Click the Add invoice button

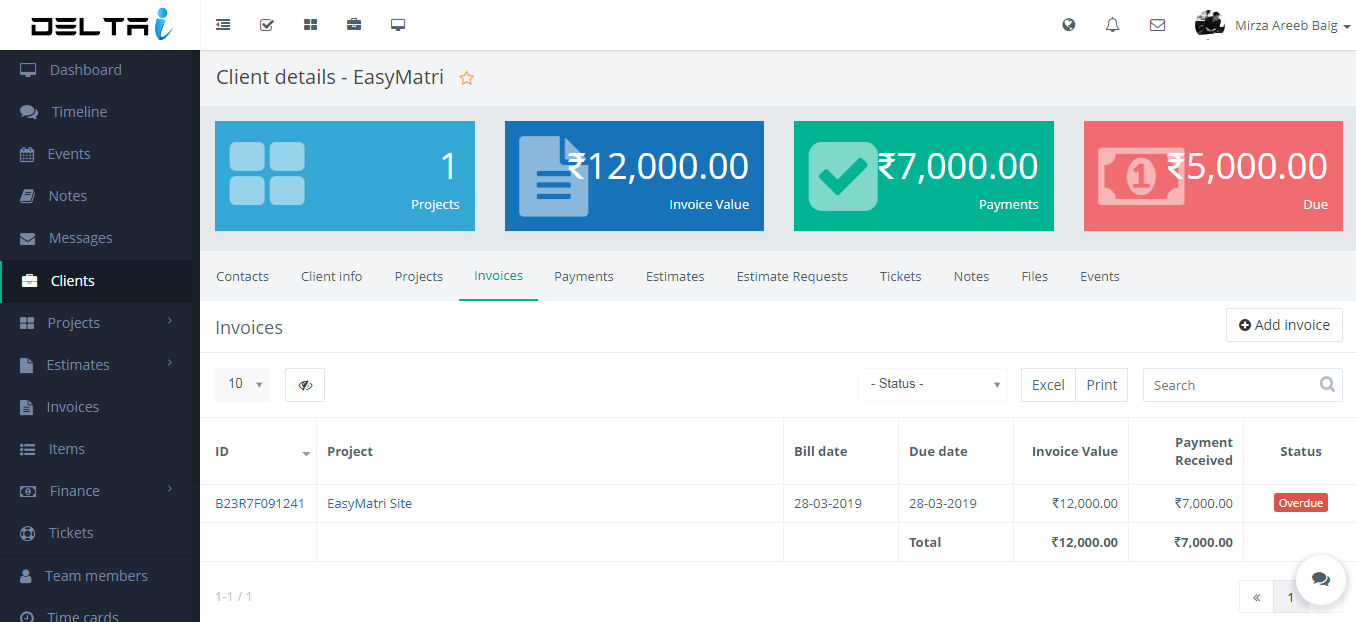[x=1284, y=325]
